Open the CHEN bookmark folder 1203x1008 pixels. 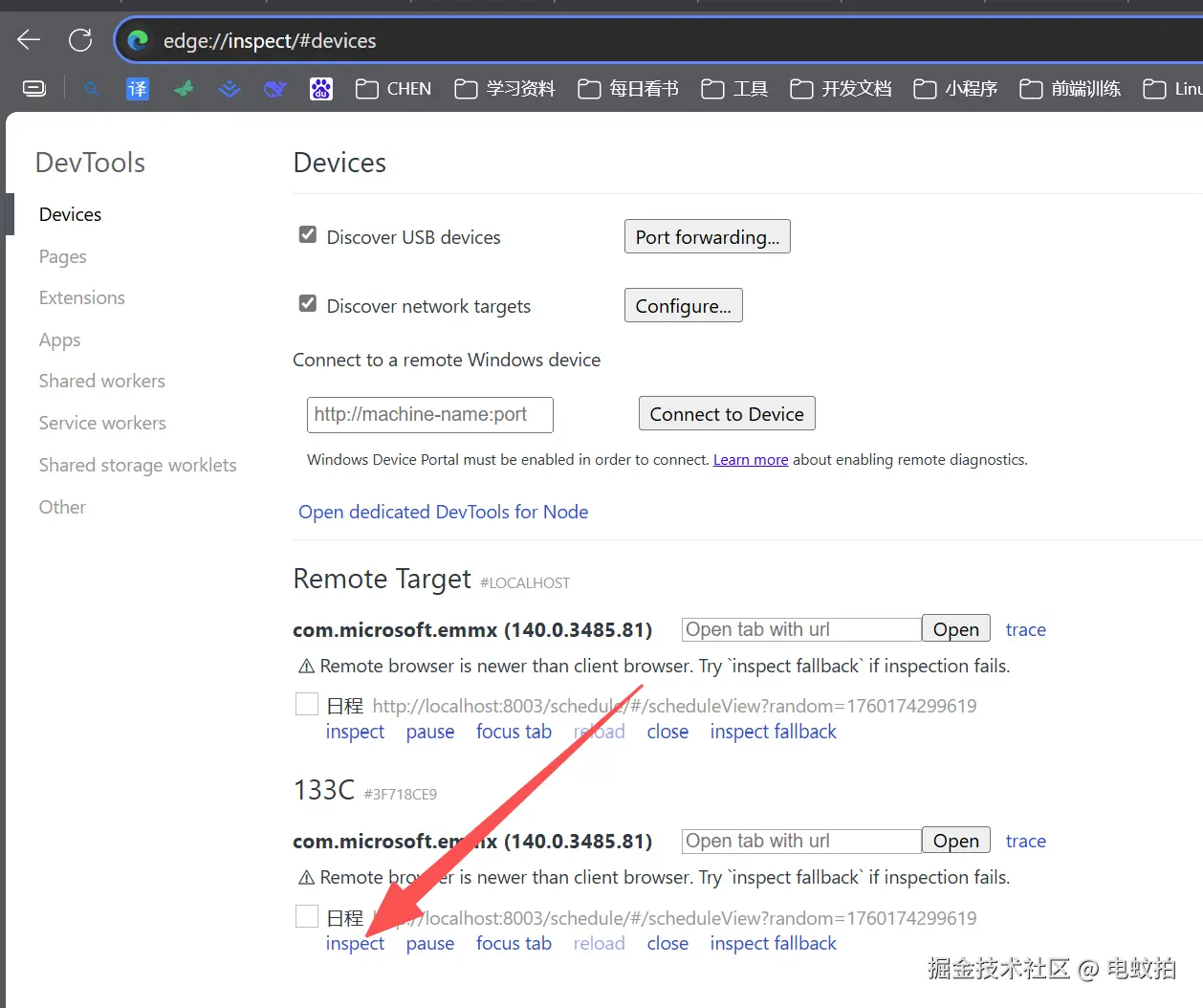[x=394, y=89]
